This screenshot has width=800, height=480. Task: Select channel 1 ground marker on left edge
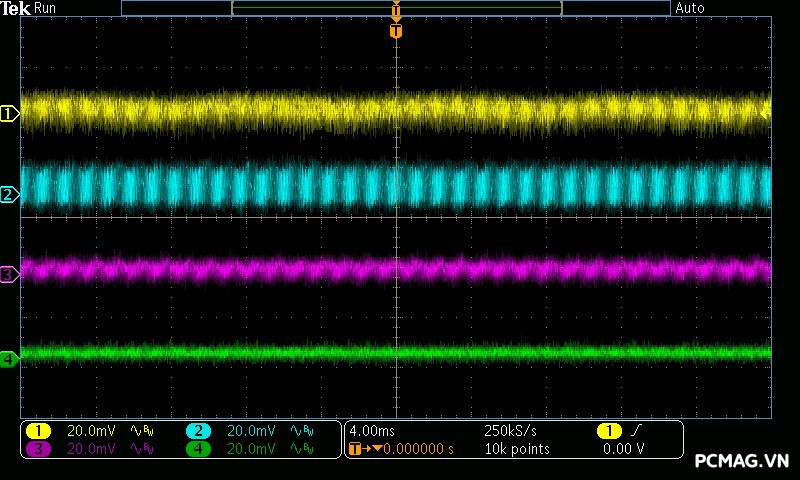(9, 114)
